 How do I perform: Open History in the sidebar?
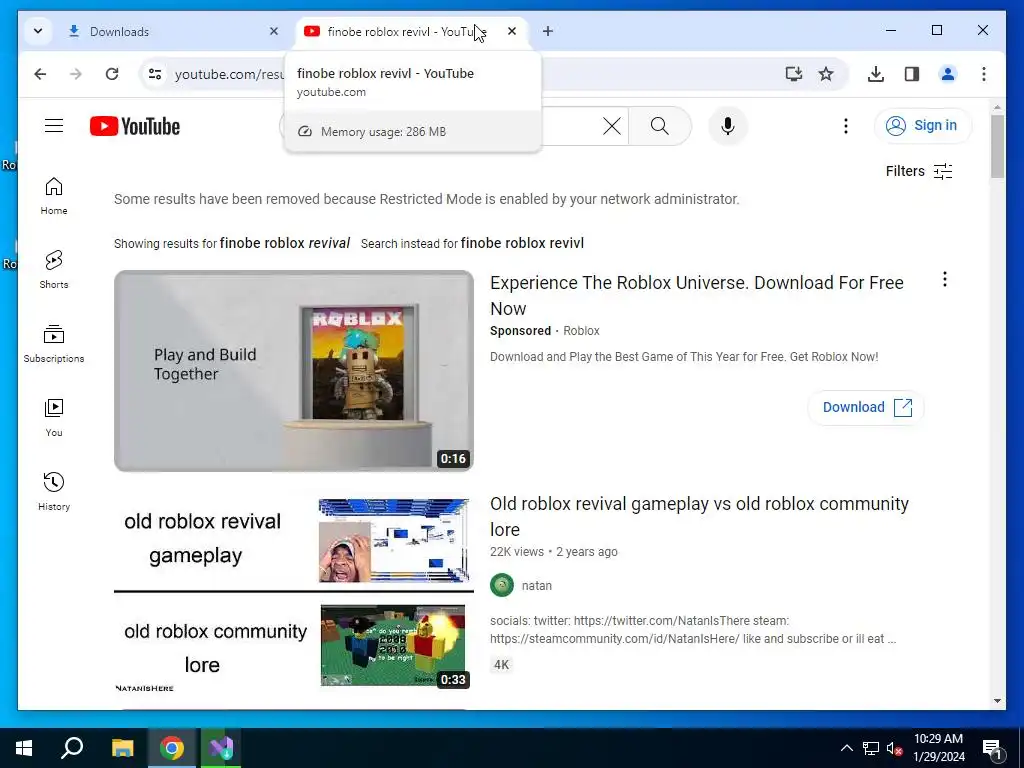[x=54, y=491]
